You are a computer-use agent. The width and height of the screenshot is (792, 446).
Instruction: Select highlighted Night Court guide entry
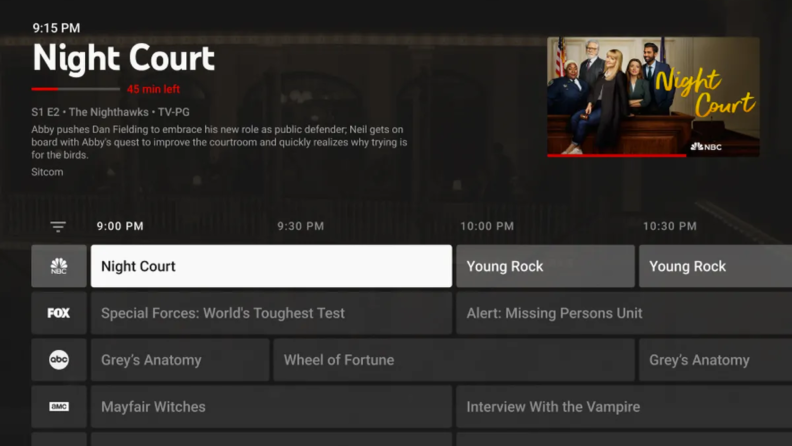point(271,266)
